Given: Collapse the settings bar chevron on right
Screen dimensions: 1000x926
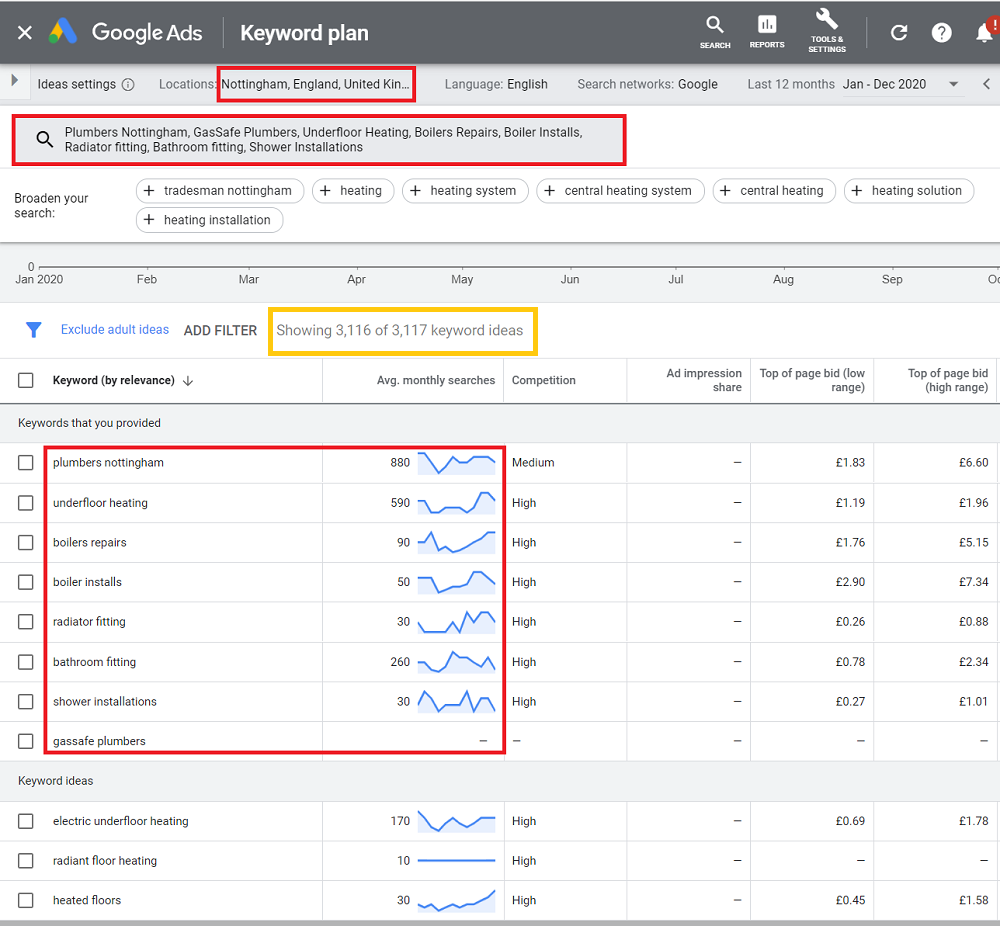Looking at the screenshot, I should [986, 84].
